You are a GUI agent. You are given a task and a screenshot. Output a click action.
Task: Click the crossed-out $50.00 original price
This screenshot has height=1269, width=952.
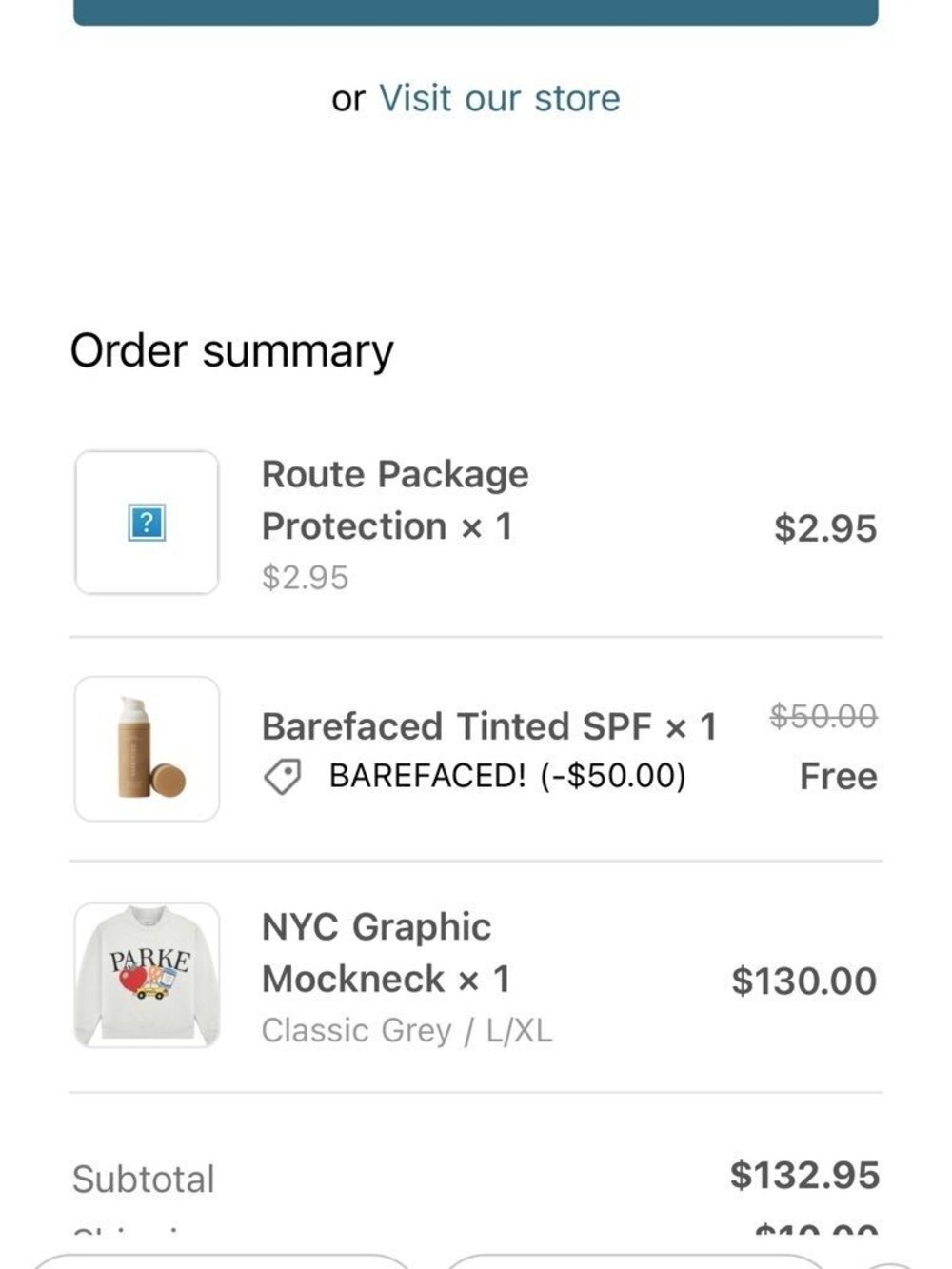823,716
